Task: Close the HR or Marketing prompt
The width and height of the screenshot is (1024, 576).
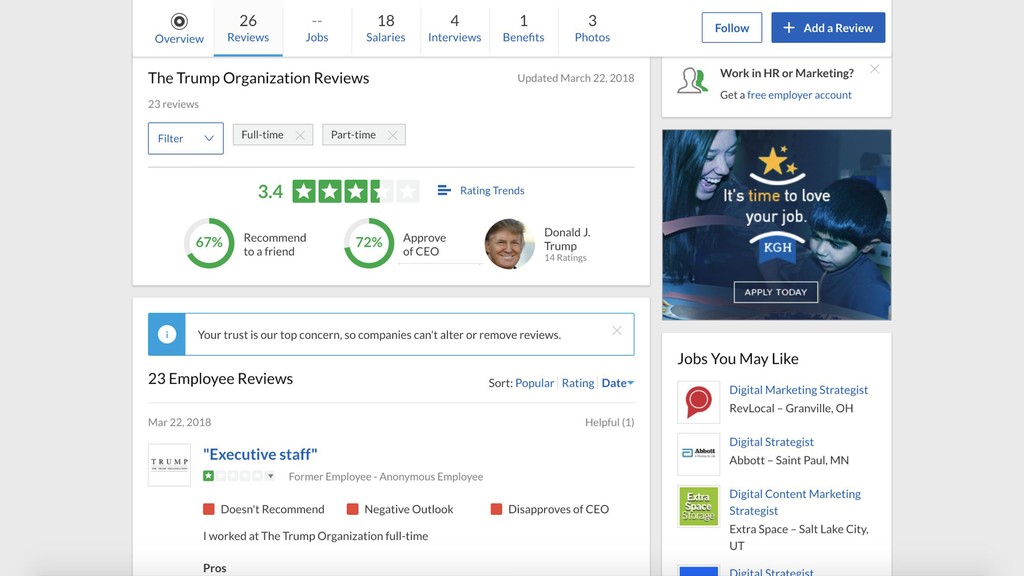Action: click(x=874, y=69)
